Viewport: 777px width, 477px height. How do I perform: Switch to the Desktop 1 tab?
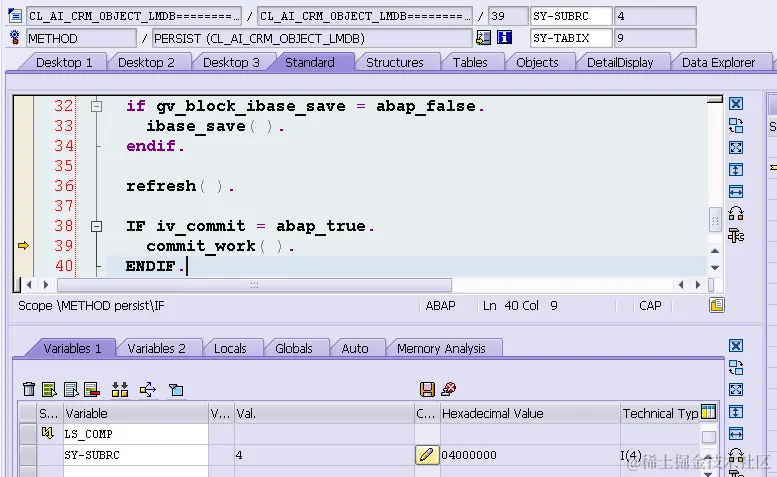tap(64, 63)
